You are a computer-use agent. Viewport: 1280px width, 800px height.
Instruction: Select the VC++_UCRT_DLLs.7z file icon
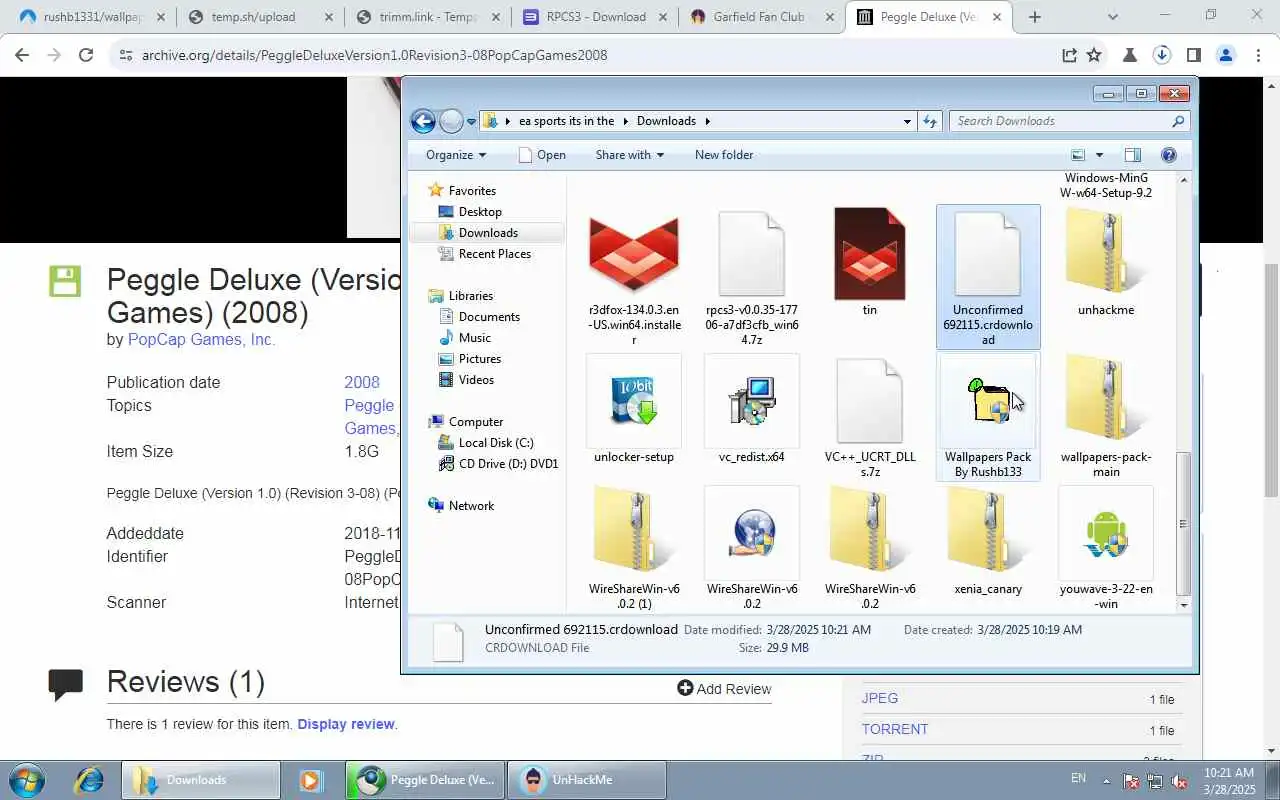click(x=870, y=400)
